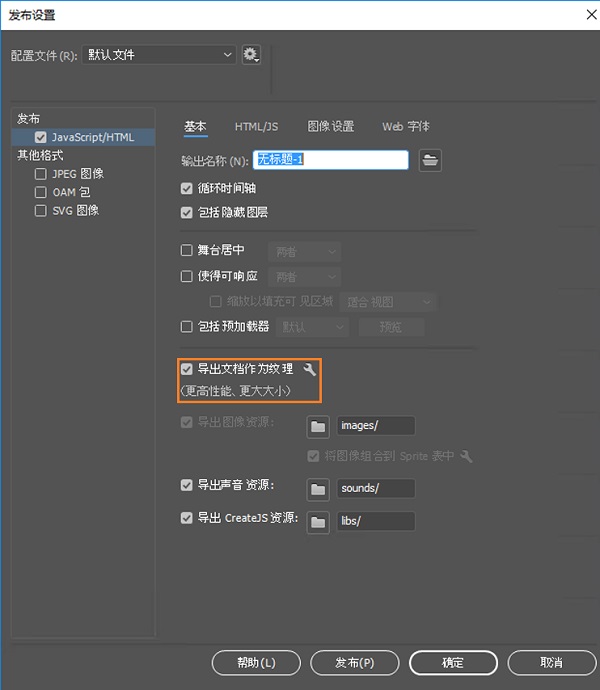600x690 pixels.
Task: Click the 输出名称 text input field
Action: [332, 160]
